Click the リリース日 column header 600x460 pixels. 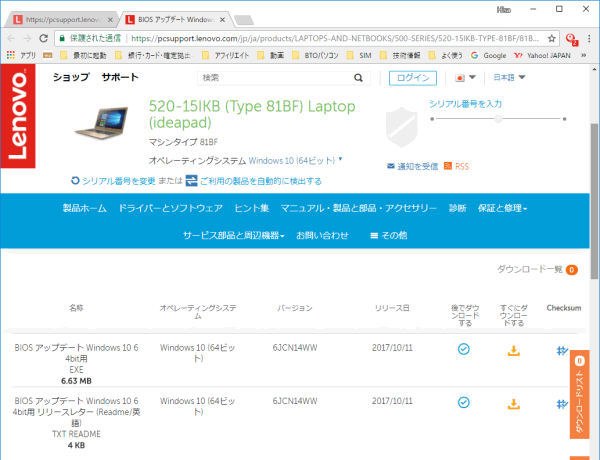point(392,308)
